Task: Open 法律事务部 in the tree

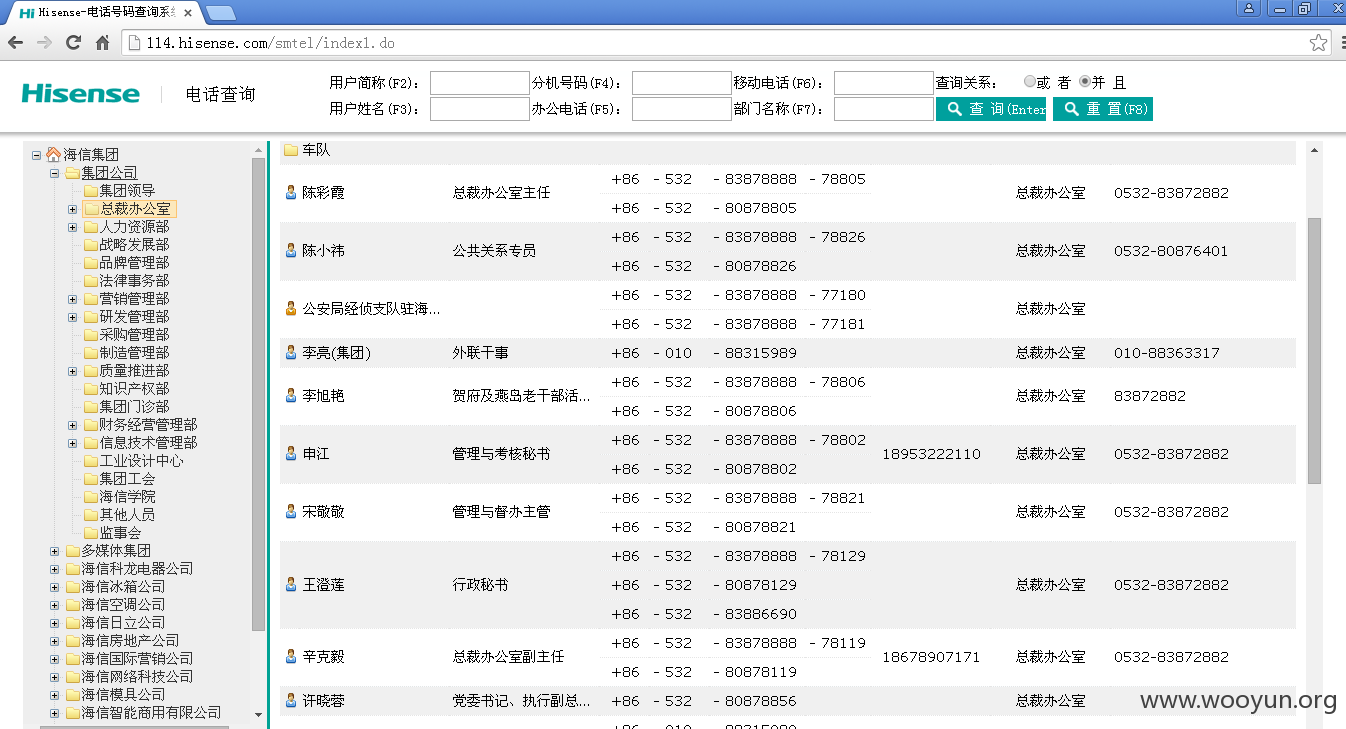Action: 134,281
